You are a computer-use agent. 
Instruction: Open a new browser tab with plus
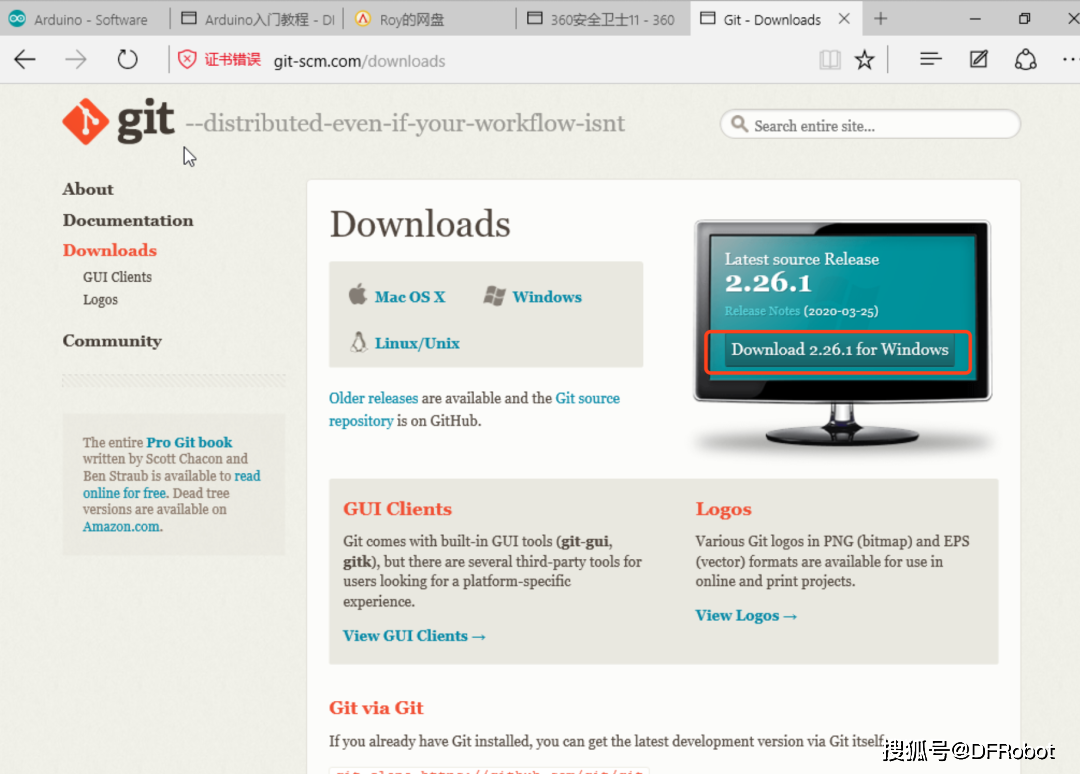click(880, 19)
